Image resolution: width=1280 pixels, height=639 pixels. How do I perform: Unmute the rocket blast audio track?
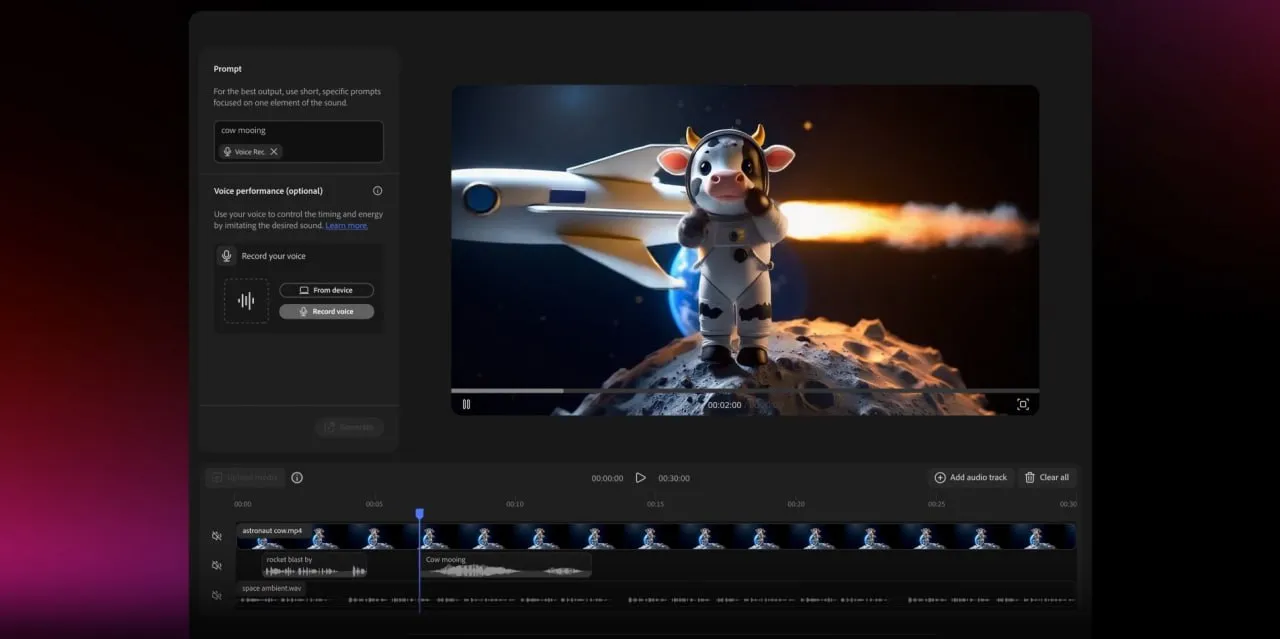[x=216, y=564]
